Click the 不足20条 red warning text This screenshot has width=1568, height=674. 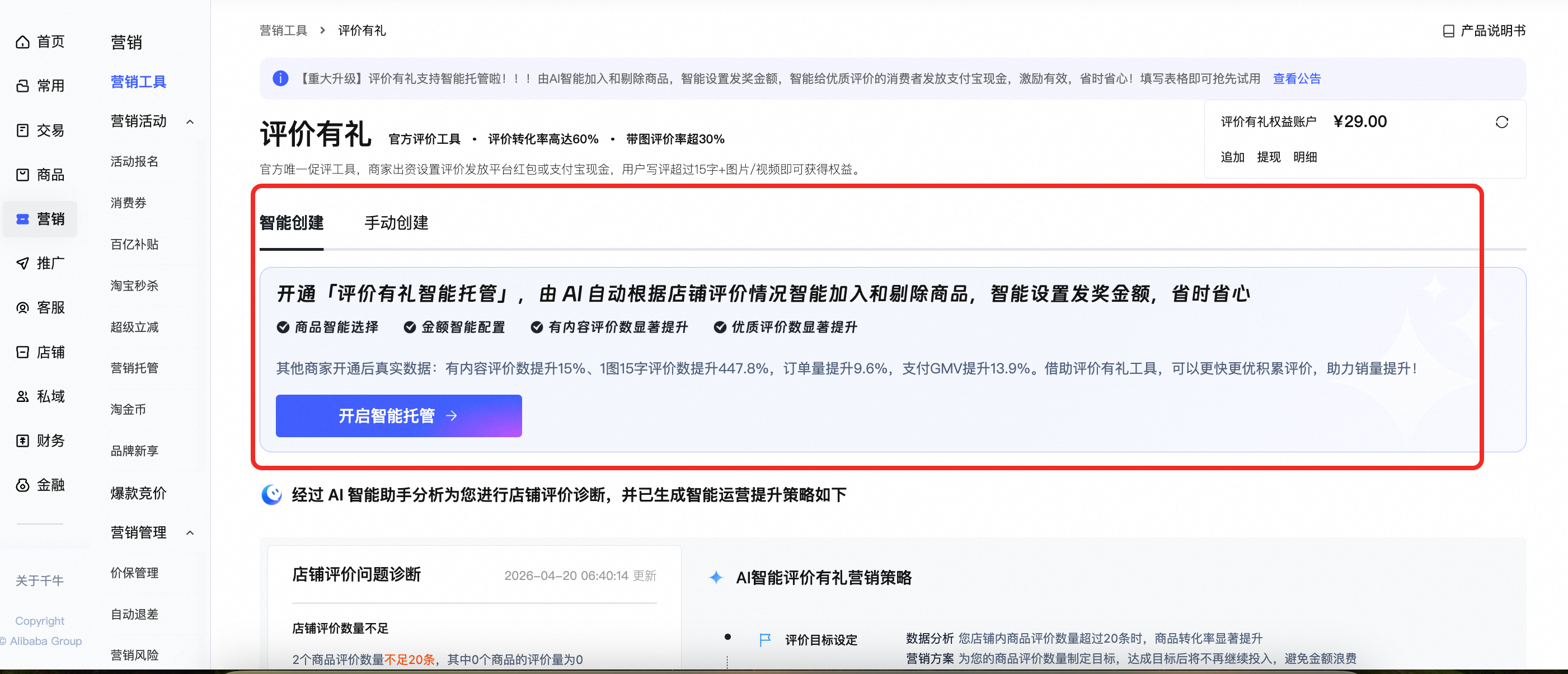coord(410,659)
